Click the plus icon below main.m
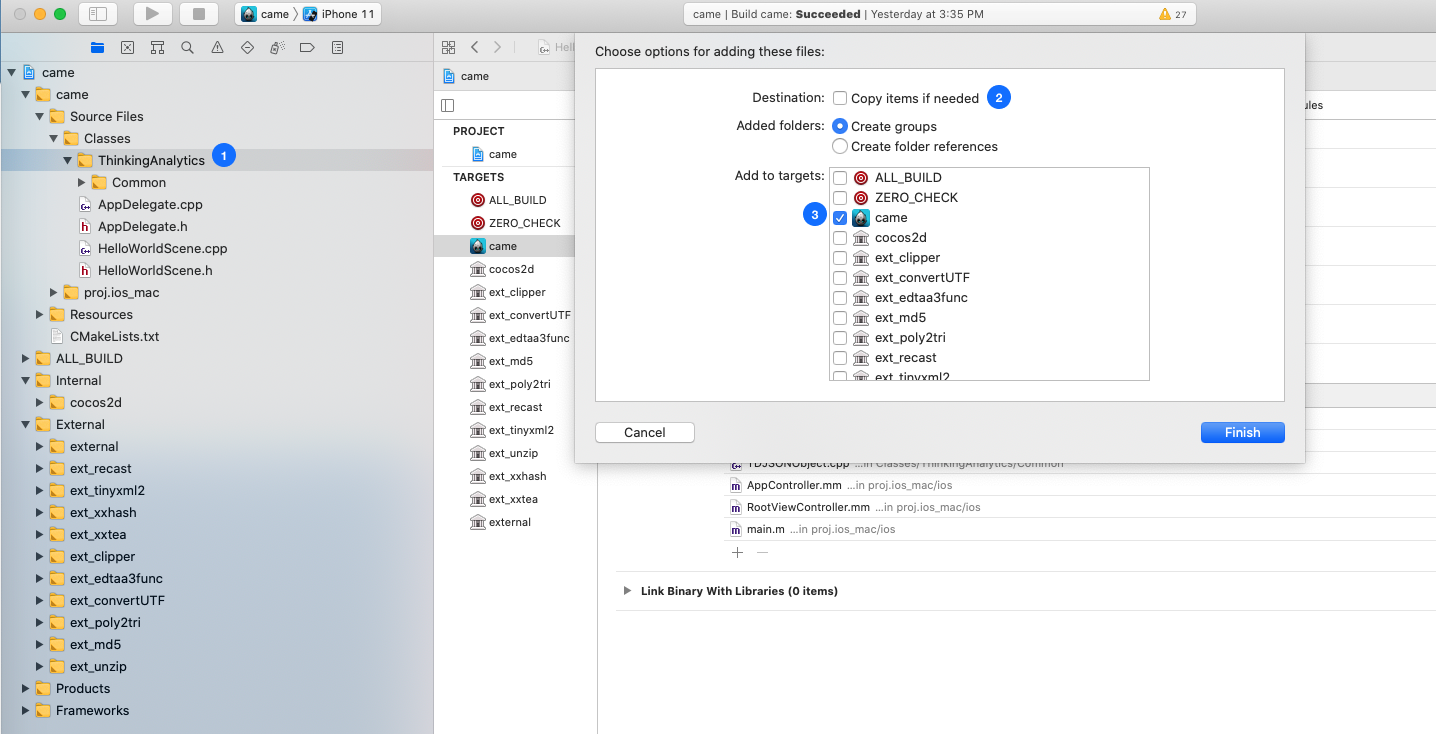The width and height of the screenshot is (1436, 734). point(737,552)
